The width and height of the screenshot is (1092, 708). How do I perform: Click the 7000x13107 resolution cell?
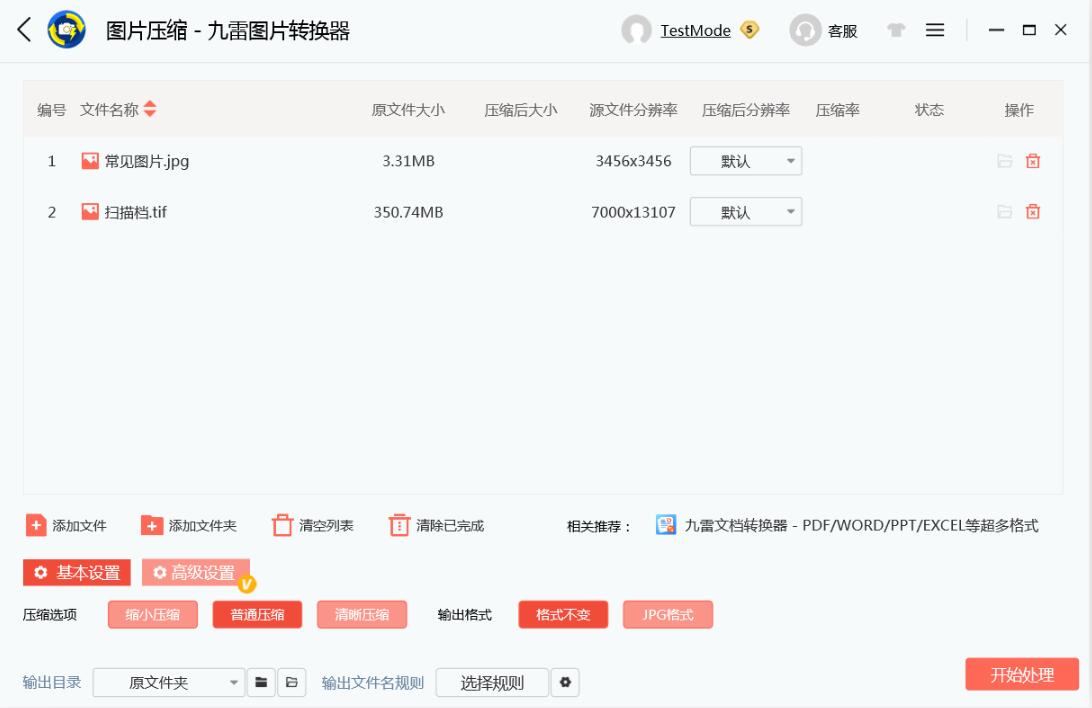pos(633,212)
